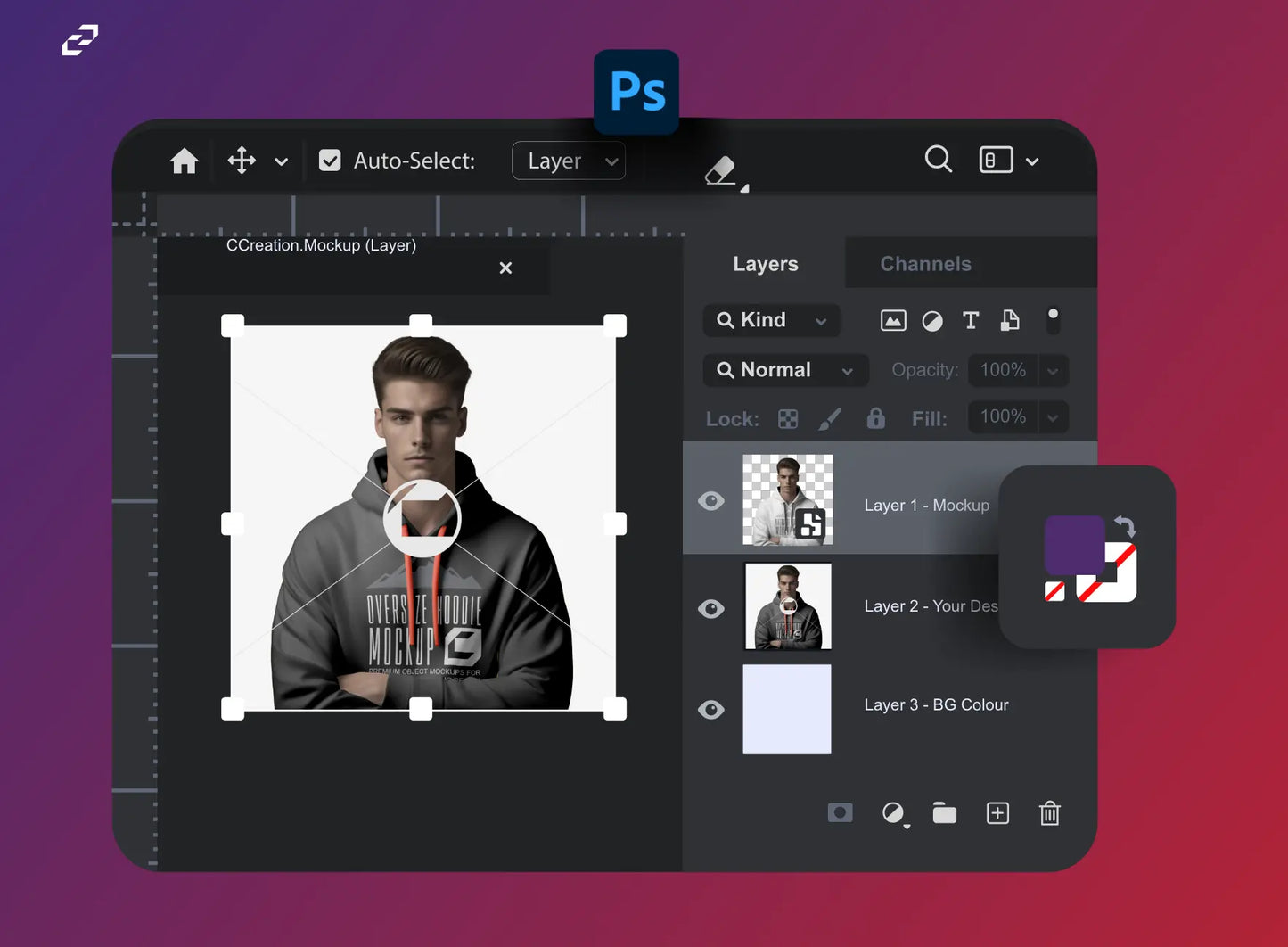Screen dimensions: 1288x947
Task: Click the purple foreground color swatch
Action: point(1072,543)
